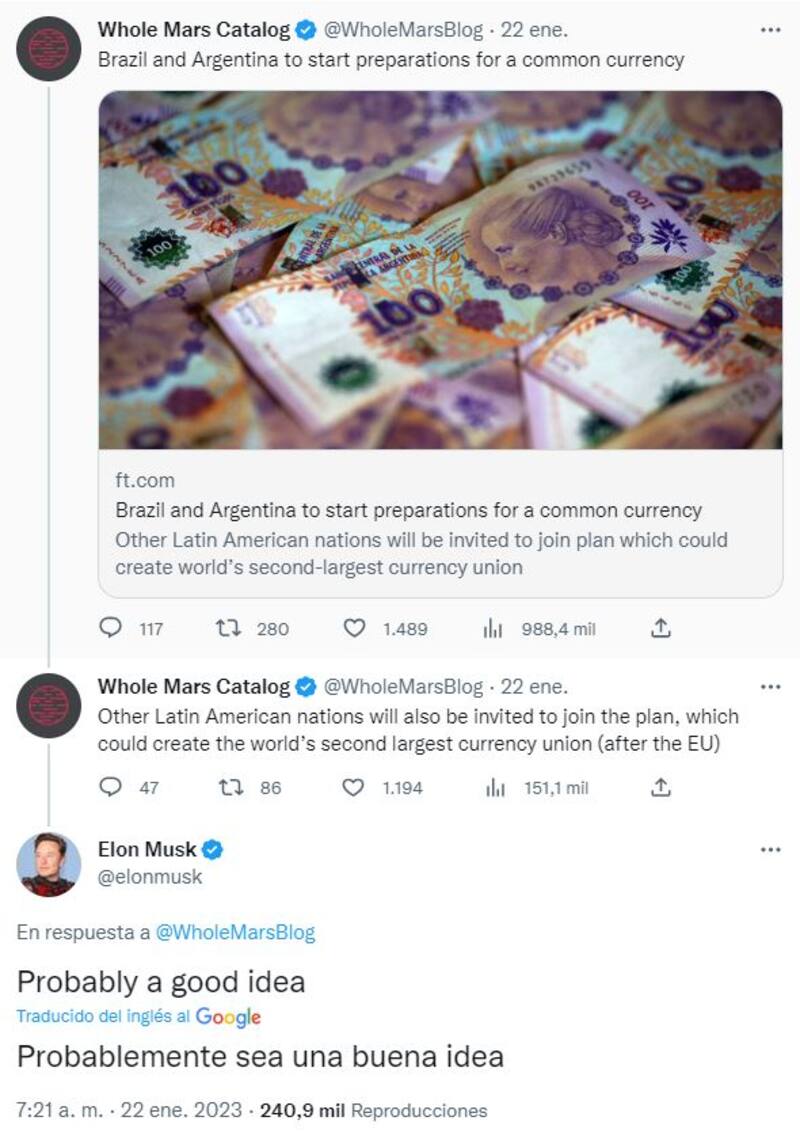Share the second Whole Mars Catalog tweet
Screen dimensions: 800x1132
click(660, 788)
